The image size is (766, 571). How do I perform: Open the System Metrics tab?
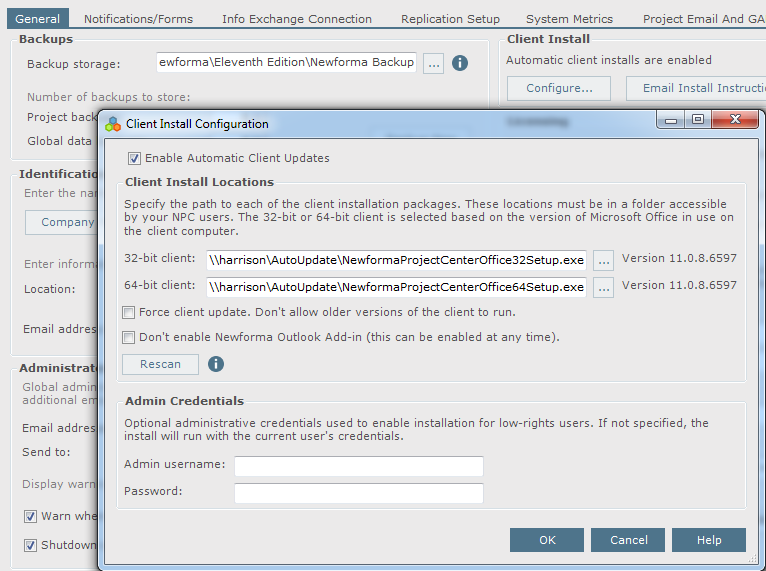click(x=569, y=19)
